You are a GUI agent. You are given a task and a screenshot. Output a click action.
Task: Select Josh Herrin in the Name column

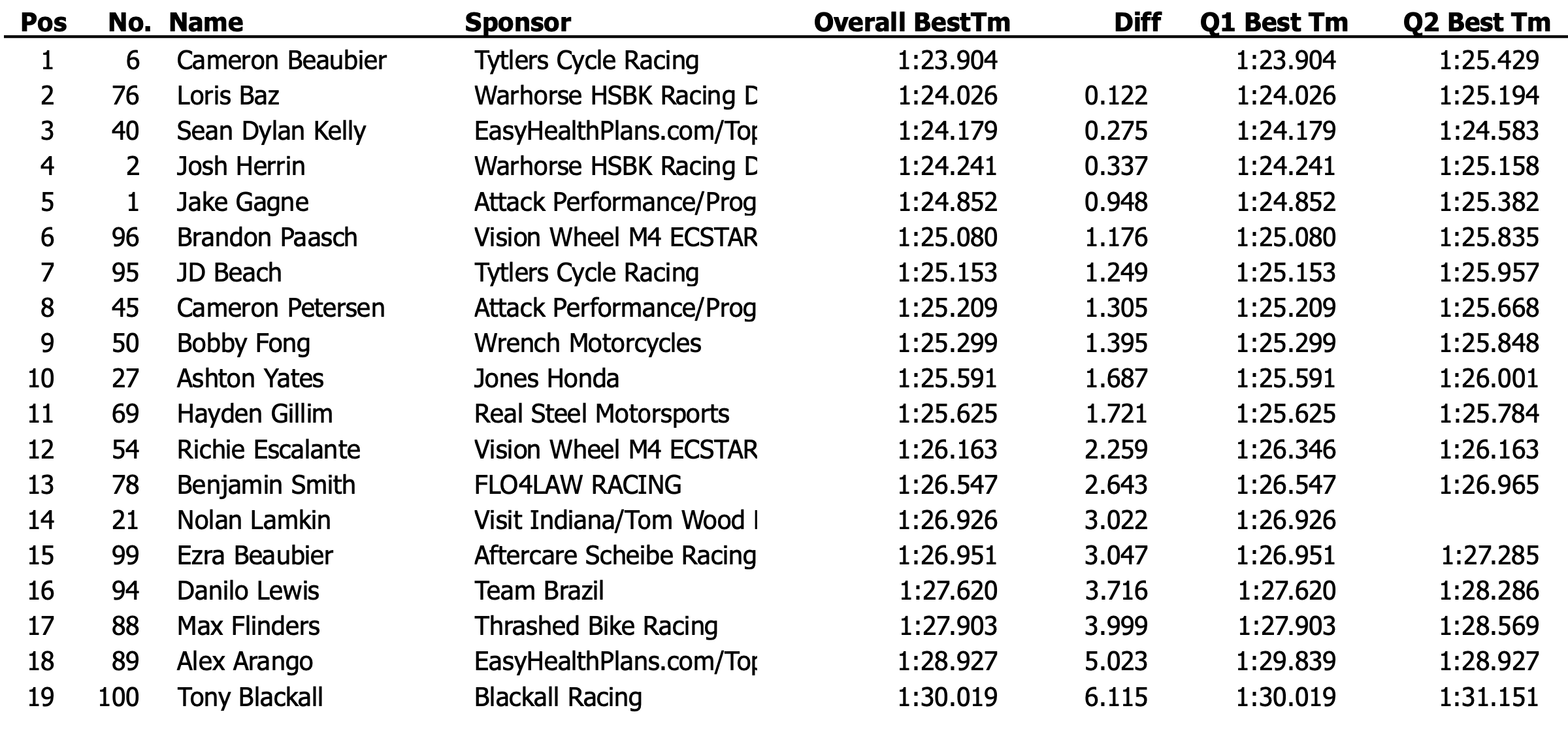point(240,167)
